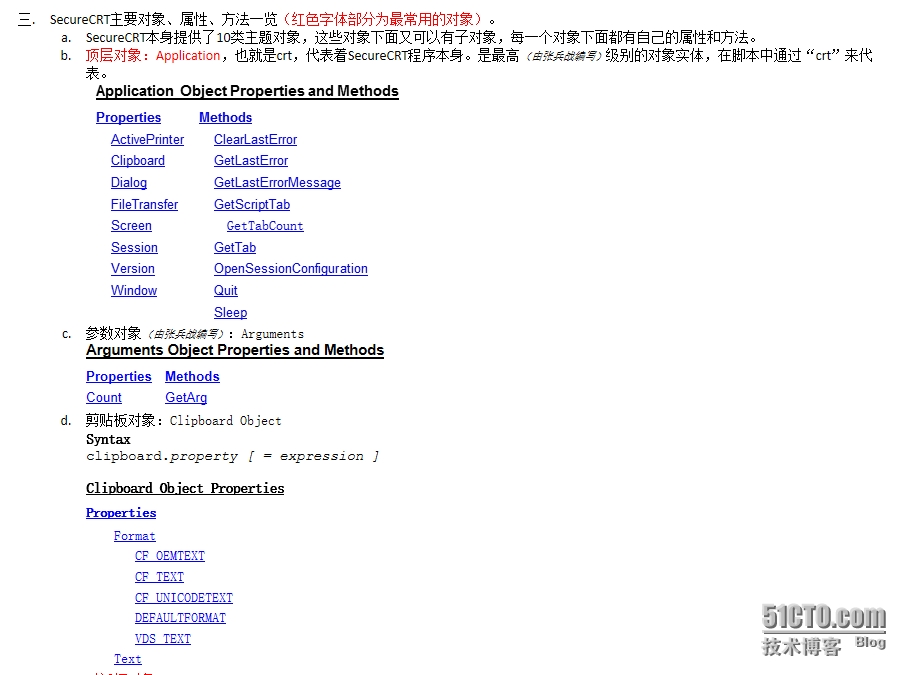Open the ActivePrinter property link
Viewport: 905px width, 675px height.
[147, 139]
